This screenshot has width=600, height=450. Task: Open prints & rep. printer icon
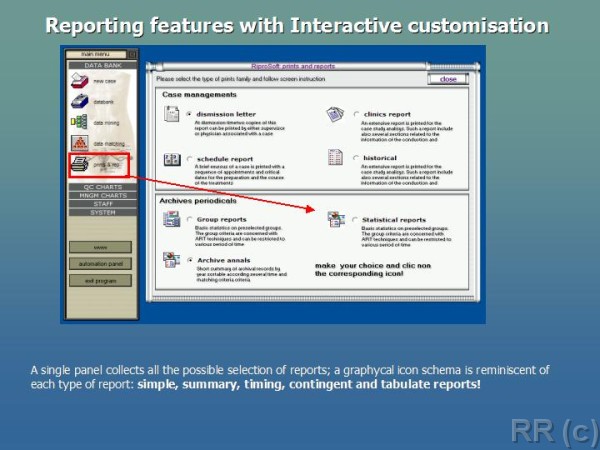click(x=79, y=165)
